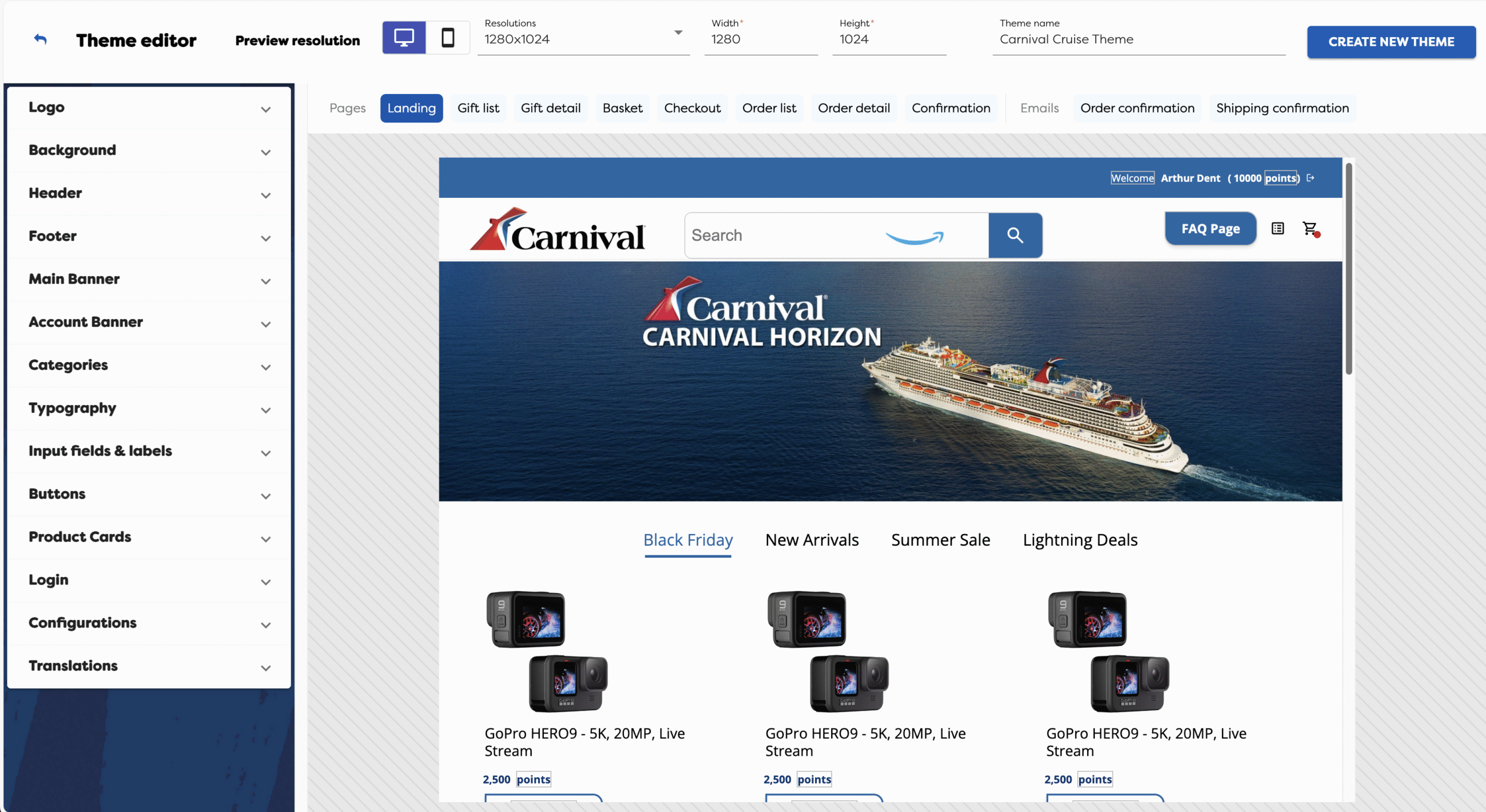Select the Black Friday category tab
1486x812 pixels.
[688, 540]
